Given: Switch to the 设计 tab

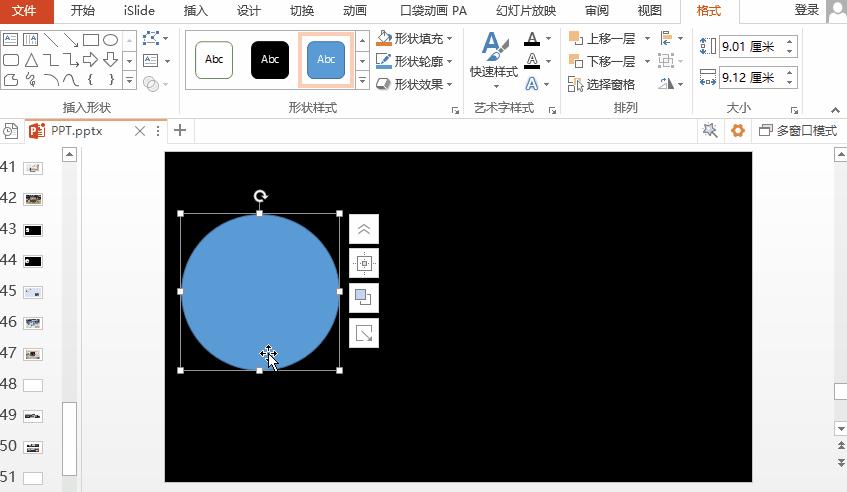Looking at the screenshot, I should [248, 11].
